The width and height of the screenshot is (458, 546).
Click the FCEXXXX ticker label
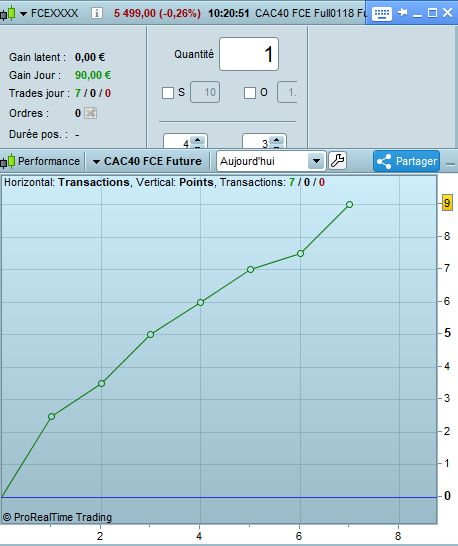55,13
